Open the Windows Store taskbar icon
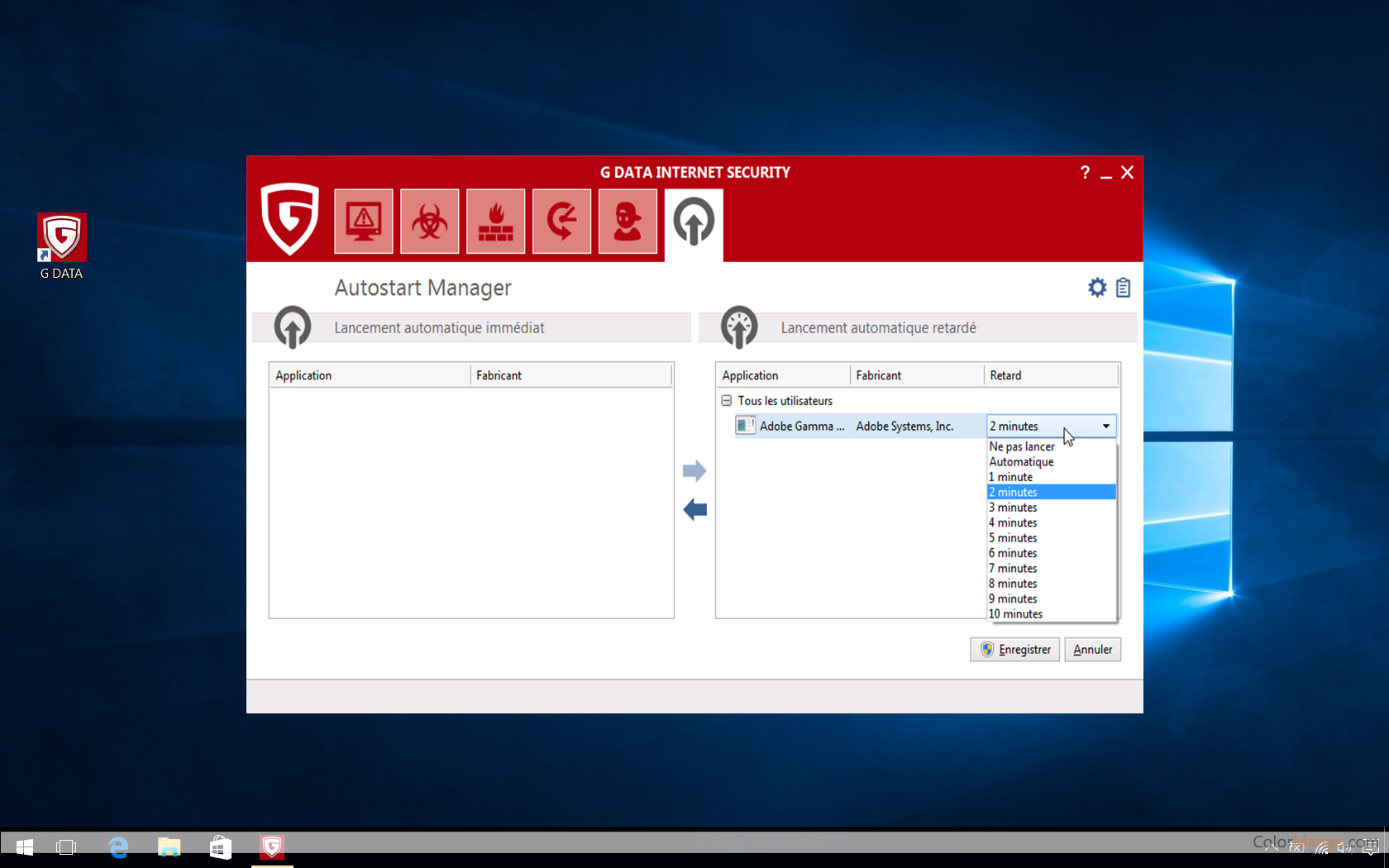 tap(221, 847)
